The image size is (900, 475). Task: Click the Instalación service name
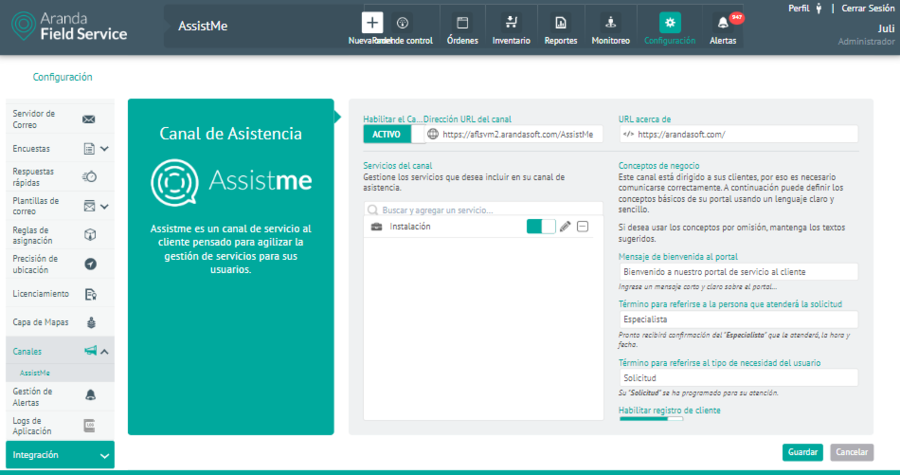(410, 227)
